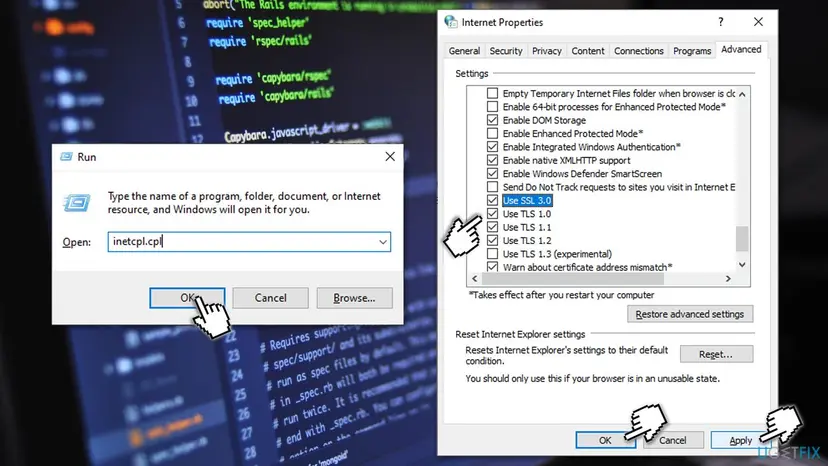828x466 pixels.
Task: Uncheck Enable DOM Storage
Action: pyautogui.click(x=492, y=120)
